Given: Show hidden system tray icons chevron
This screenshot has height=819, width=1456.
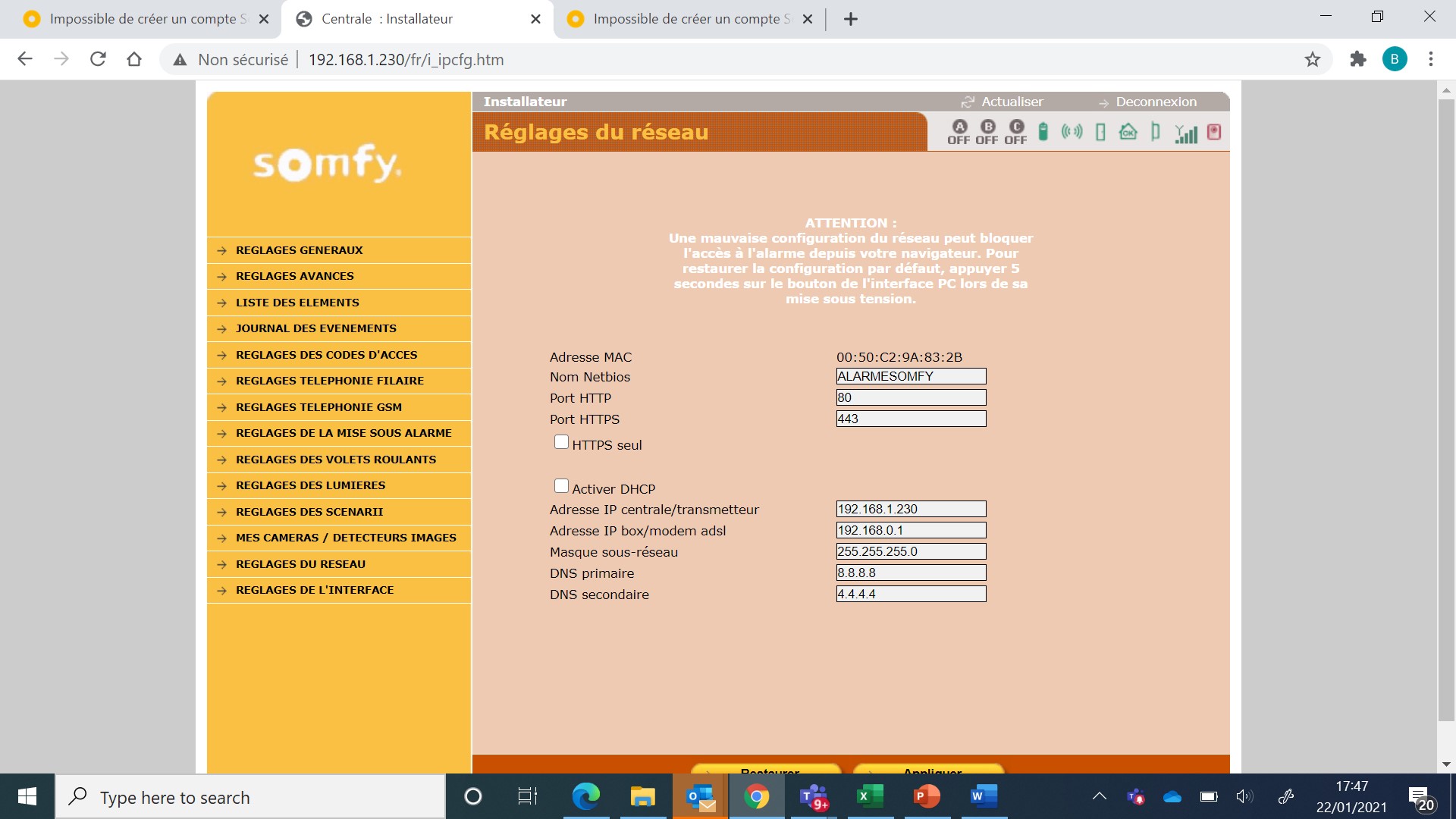Looking at the screenshot, I should (x=1099, y=796).
